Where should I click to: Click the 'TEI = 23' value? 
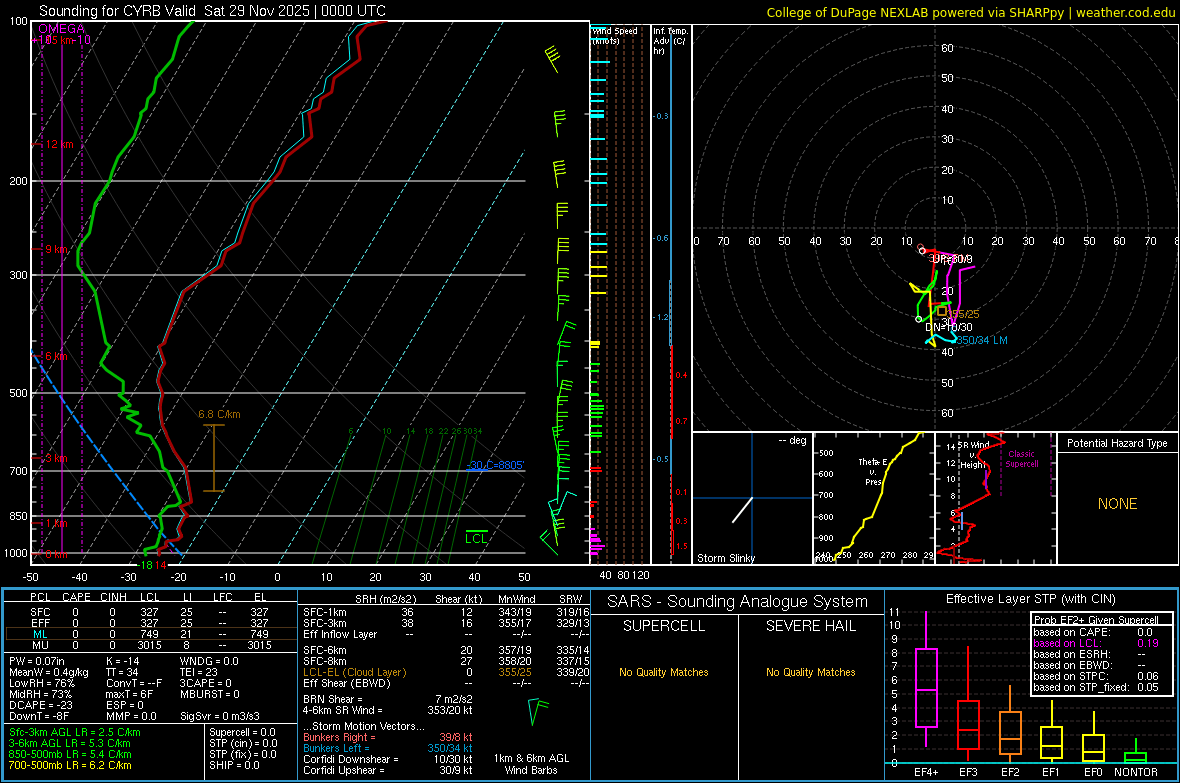[x=199, y=672]
